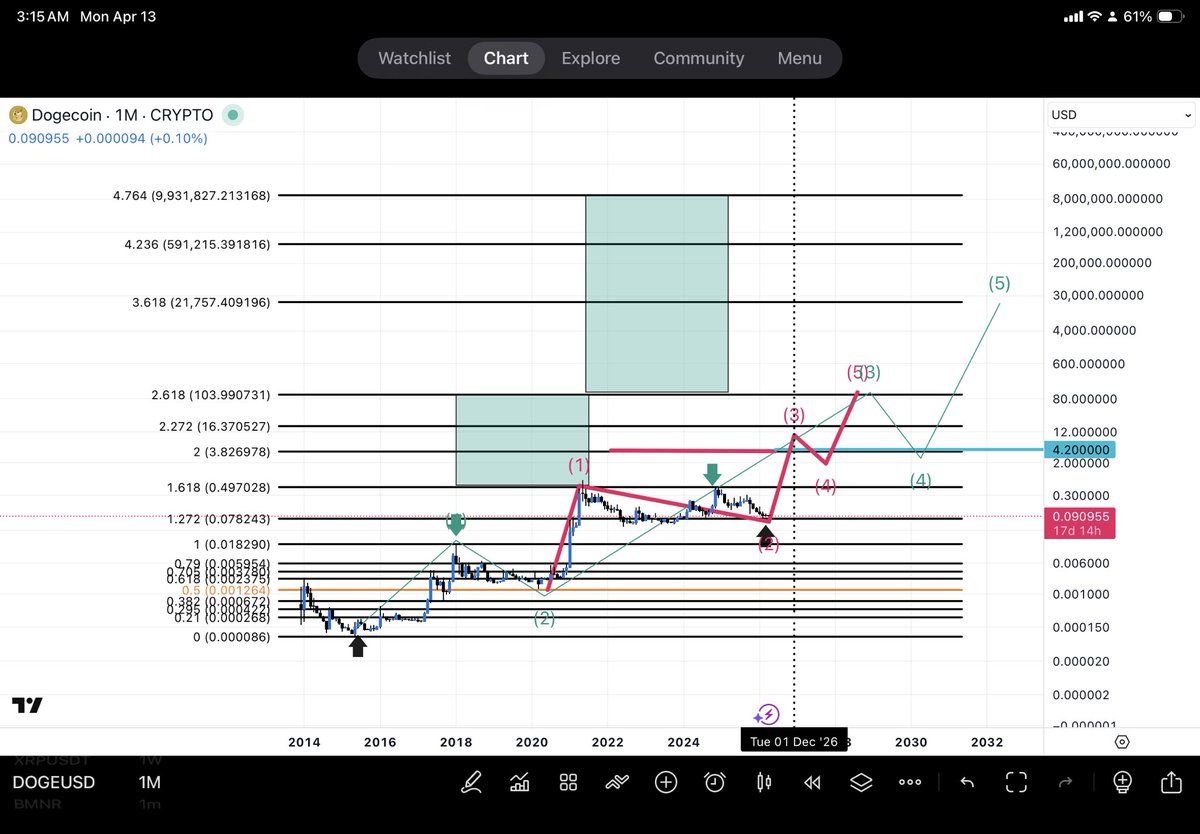Open the indicators chart-bars icon
This screenshot has width=1200, height=834.
click(x=520, y=782)
